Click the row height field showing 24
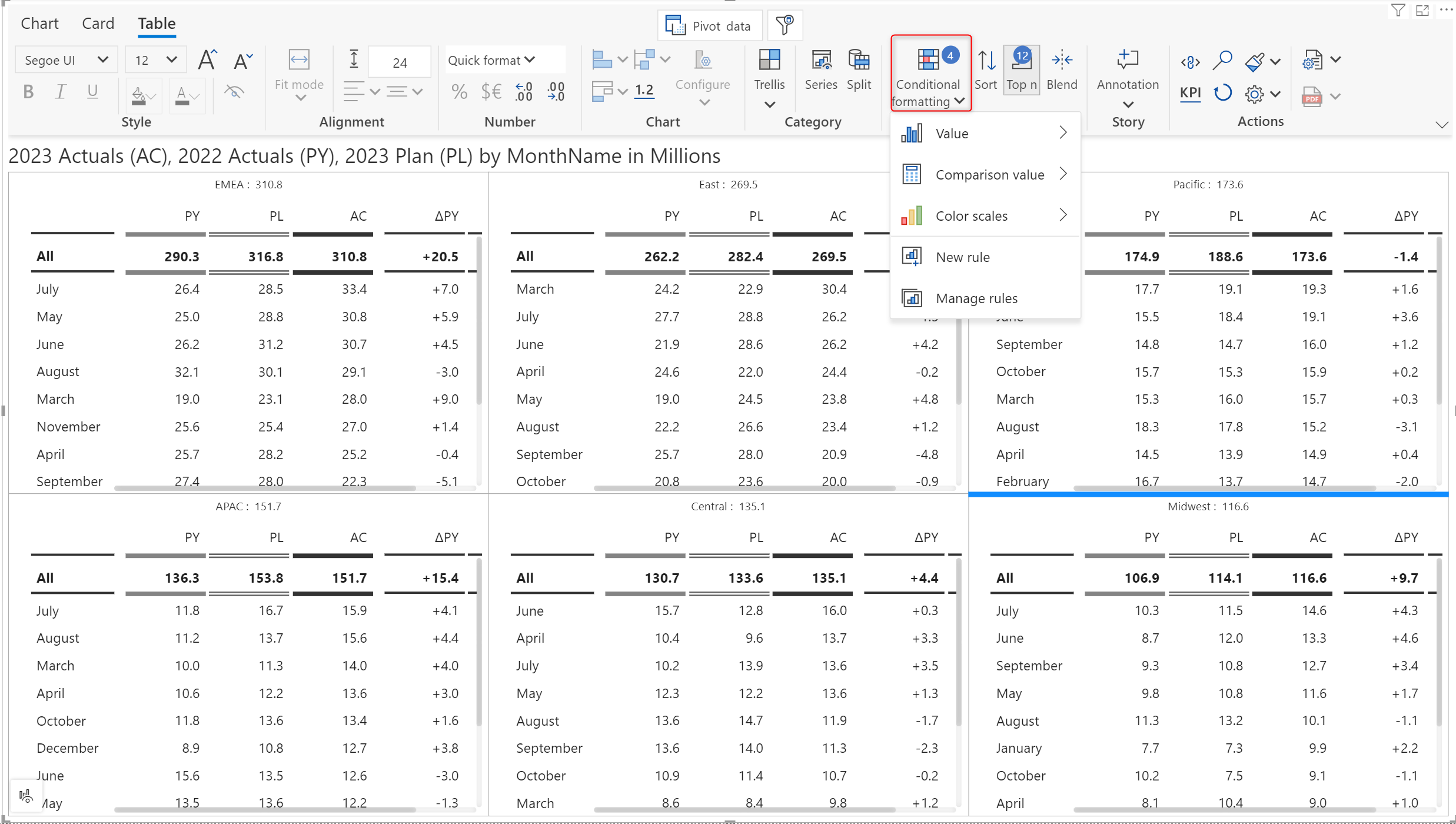This screenshot has height=824, width=1456. [400, 62]
